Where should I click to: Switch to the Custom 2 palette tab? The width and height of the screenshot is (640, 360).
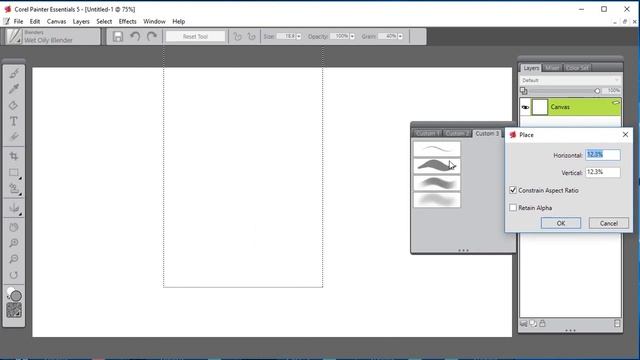[457, 133]
